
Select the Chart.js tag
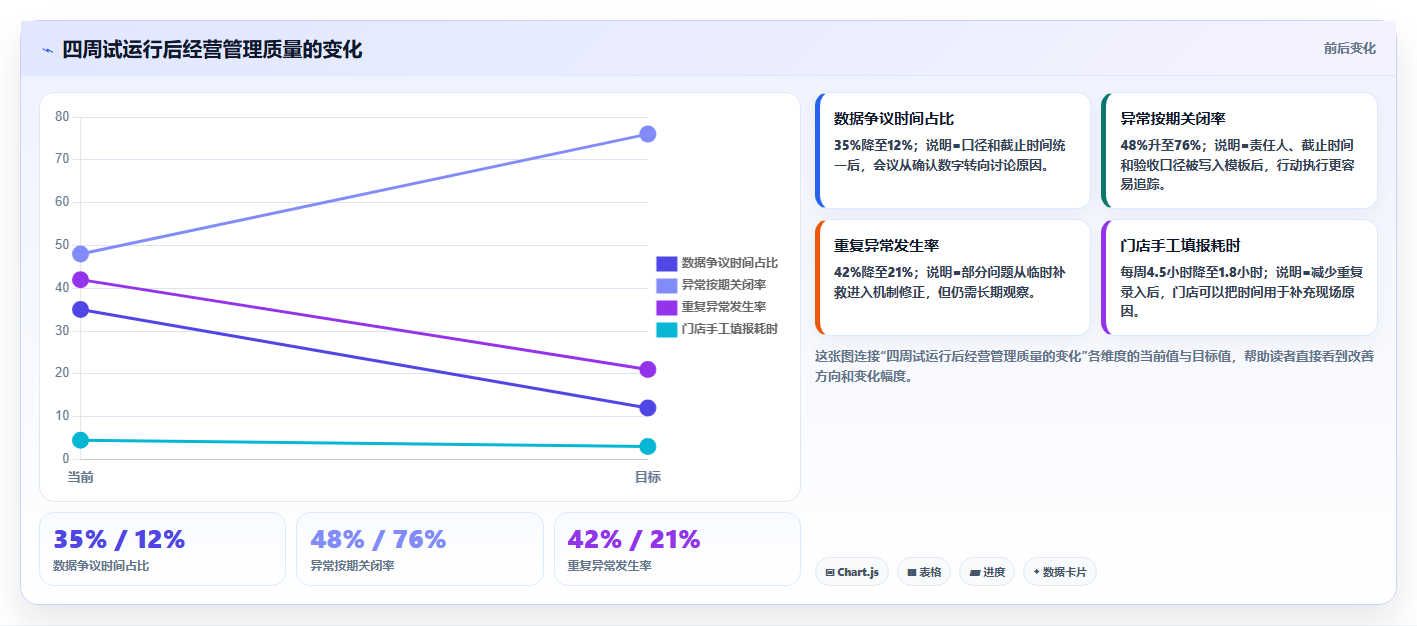click(852, 572)
